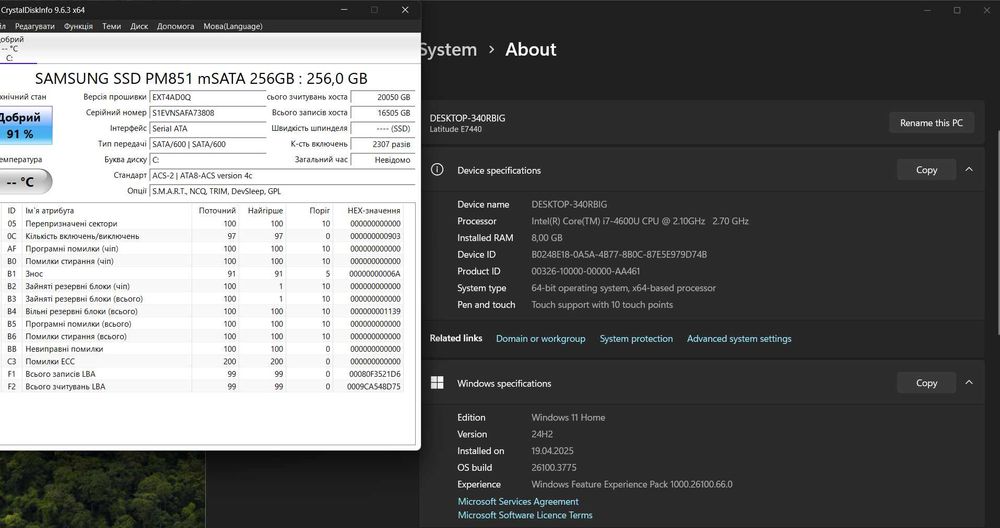Collapse the Device specifications section
This screenshot has height=528, width=1000.
(969, 170)
